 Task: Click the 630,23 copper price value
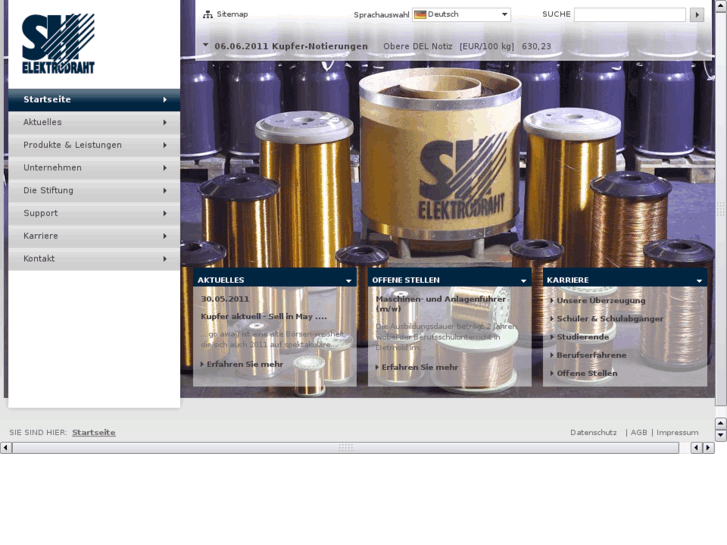click(536, 46)
